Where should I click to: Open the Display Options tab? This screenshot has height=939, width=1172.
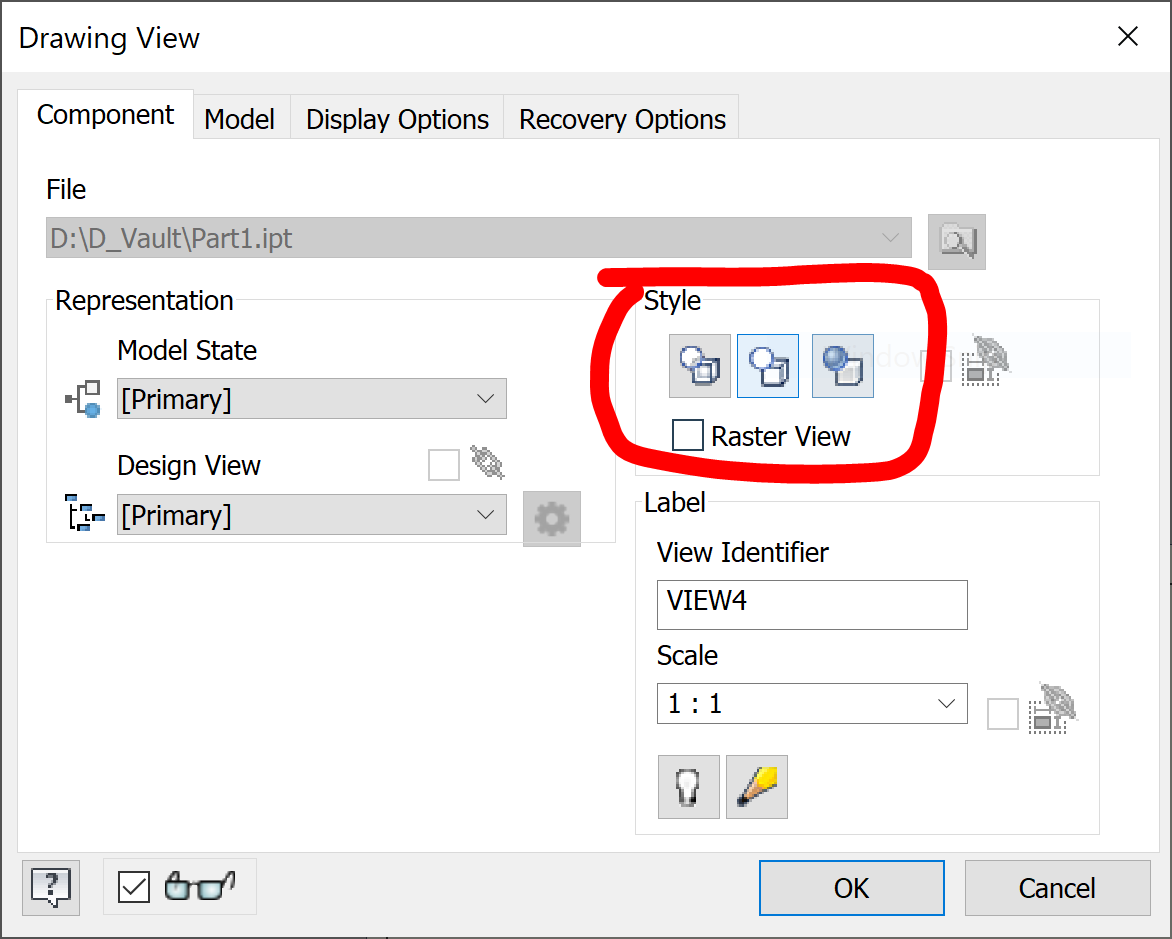(x=396, y=118)
